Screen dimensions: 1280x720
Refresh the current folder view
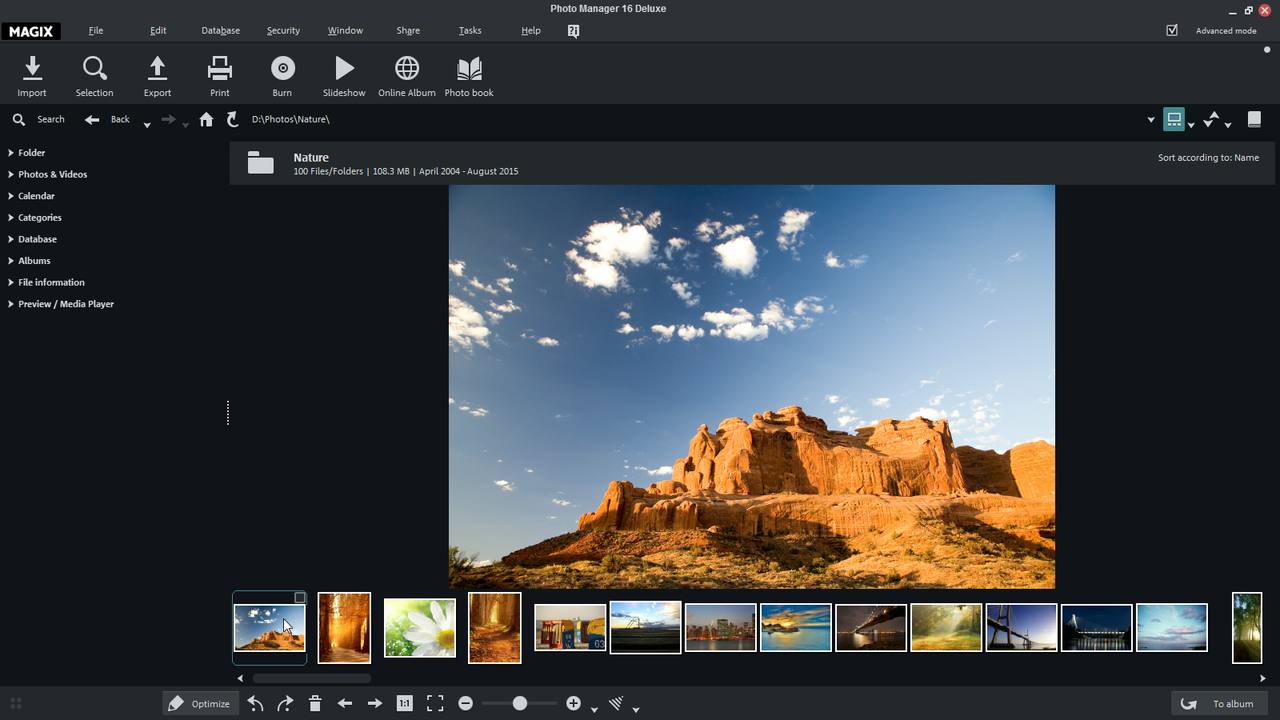coord(232,119)
